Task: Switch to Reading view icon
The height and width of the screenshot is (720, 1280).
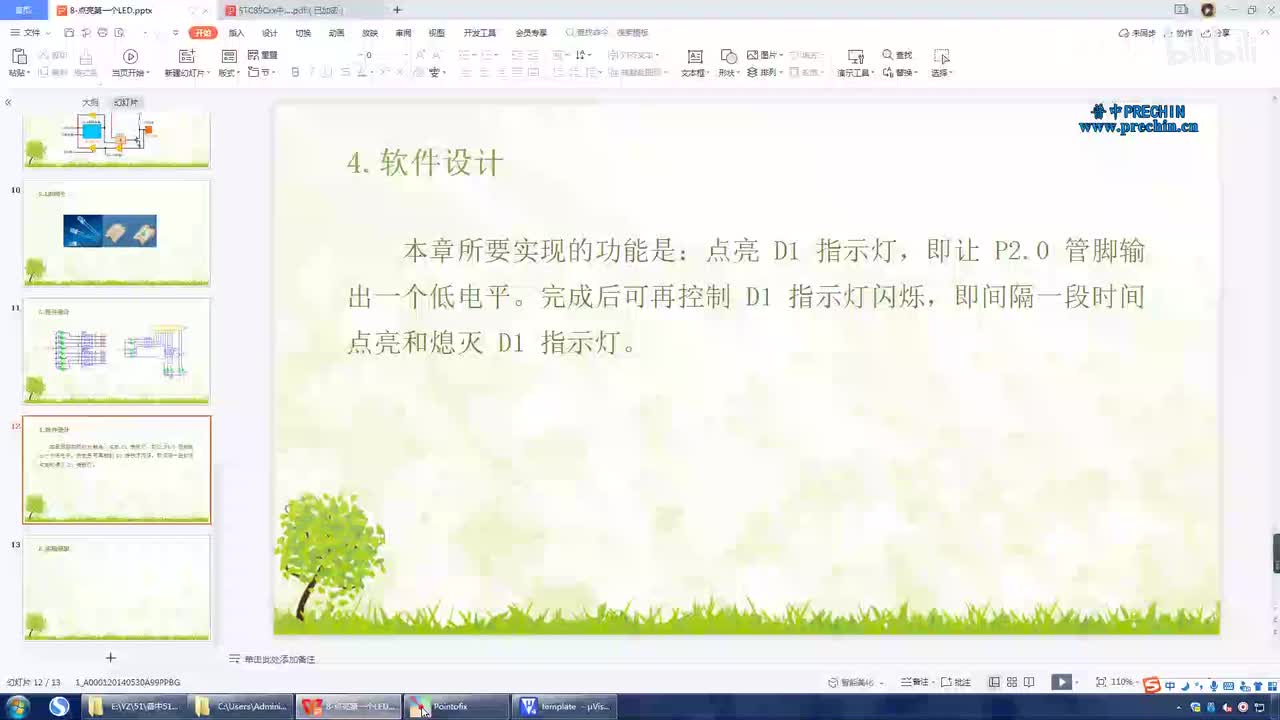Action: (1029, 682)
